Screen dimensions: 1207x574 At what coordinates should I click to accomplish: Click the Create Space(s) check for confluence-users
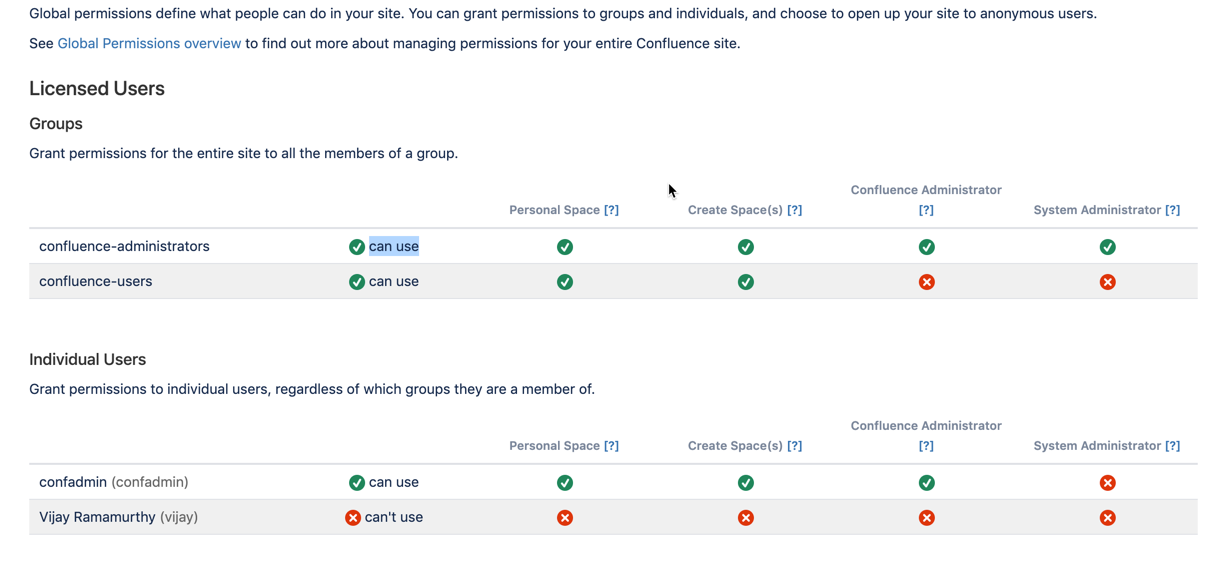[x=746, y=282]
